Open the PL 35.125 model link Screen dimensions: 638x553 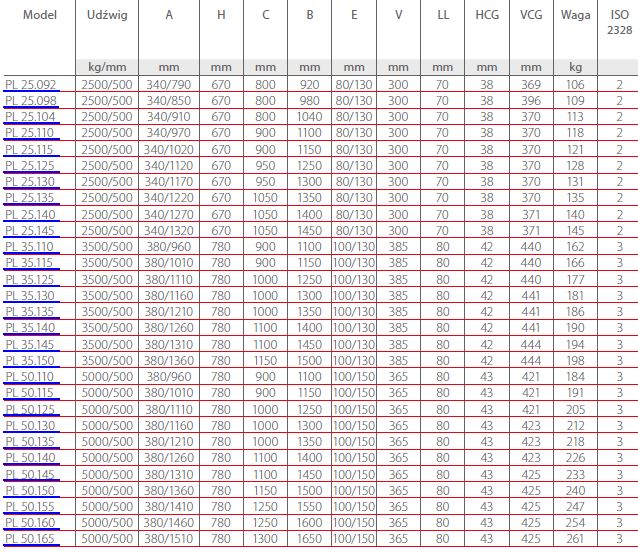point(30,280)
